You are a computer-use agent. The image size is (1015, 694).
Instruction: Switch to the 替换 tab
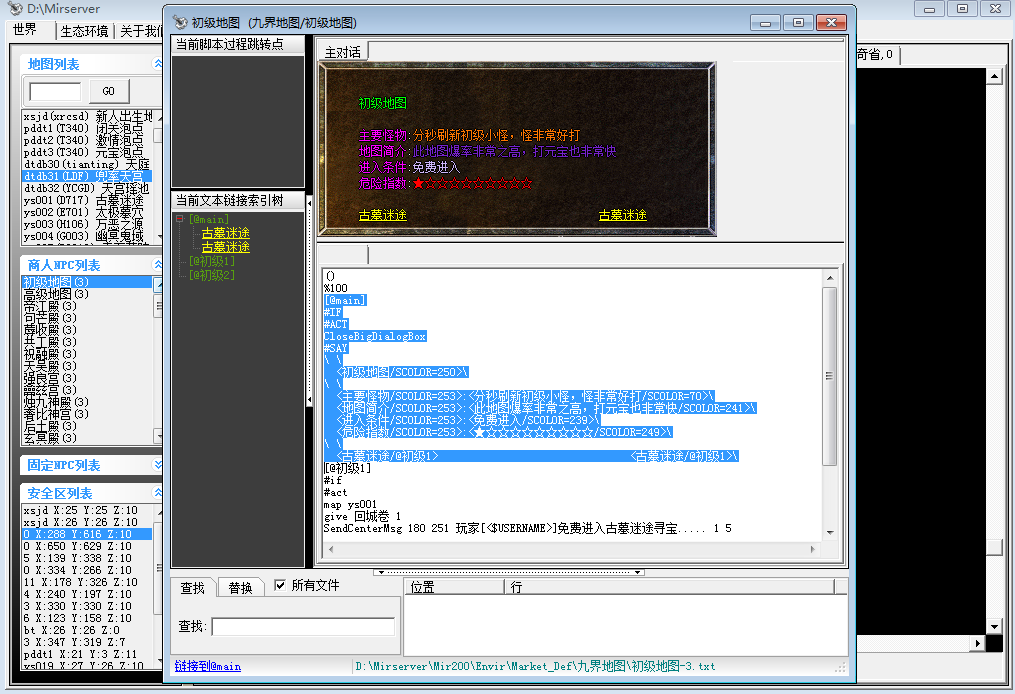click(x=240, y=588)
